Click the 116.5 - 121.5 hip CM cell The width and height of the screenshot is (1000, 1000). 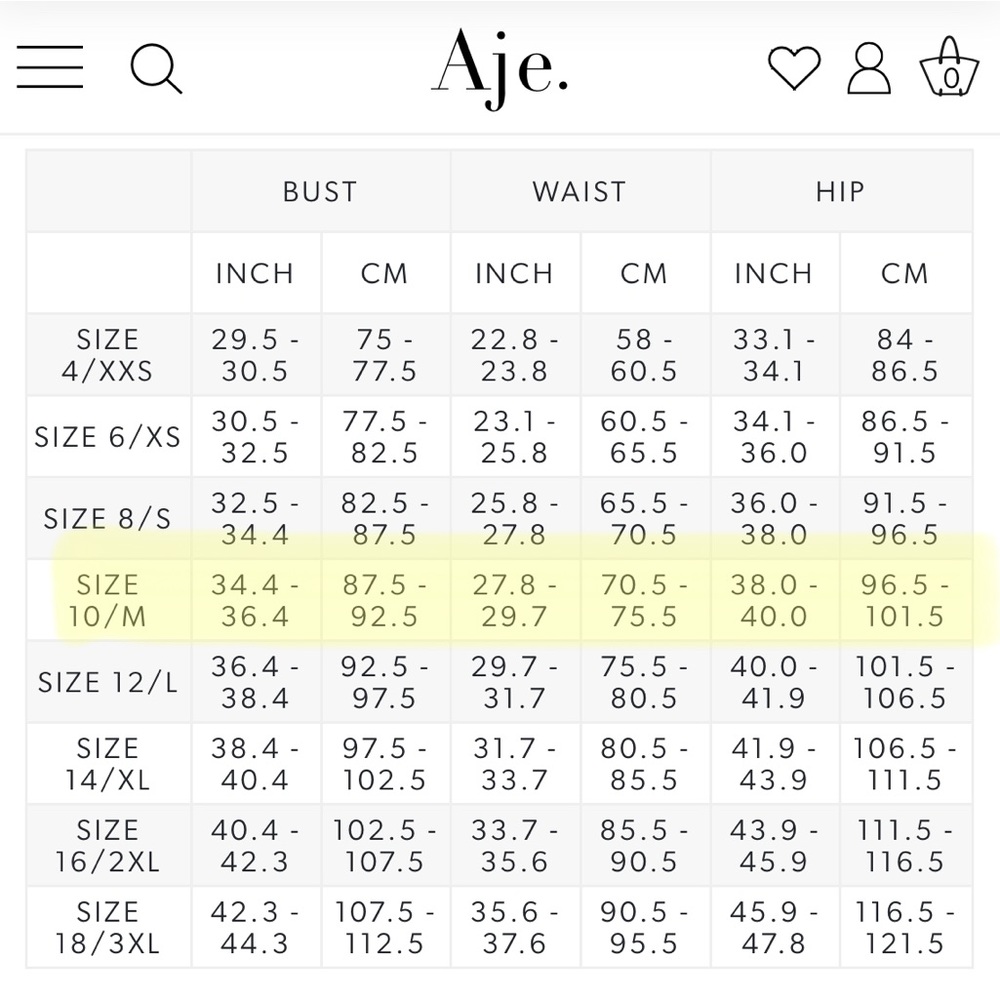904,927
